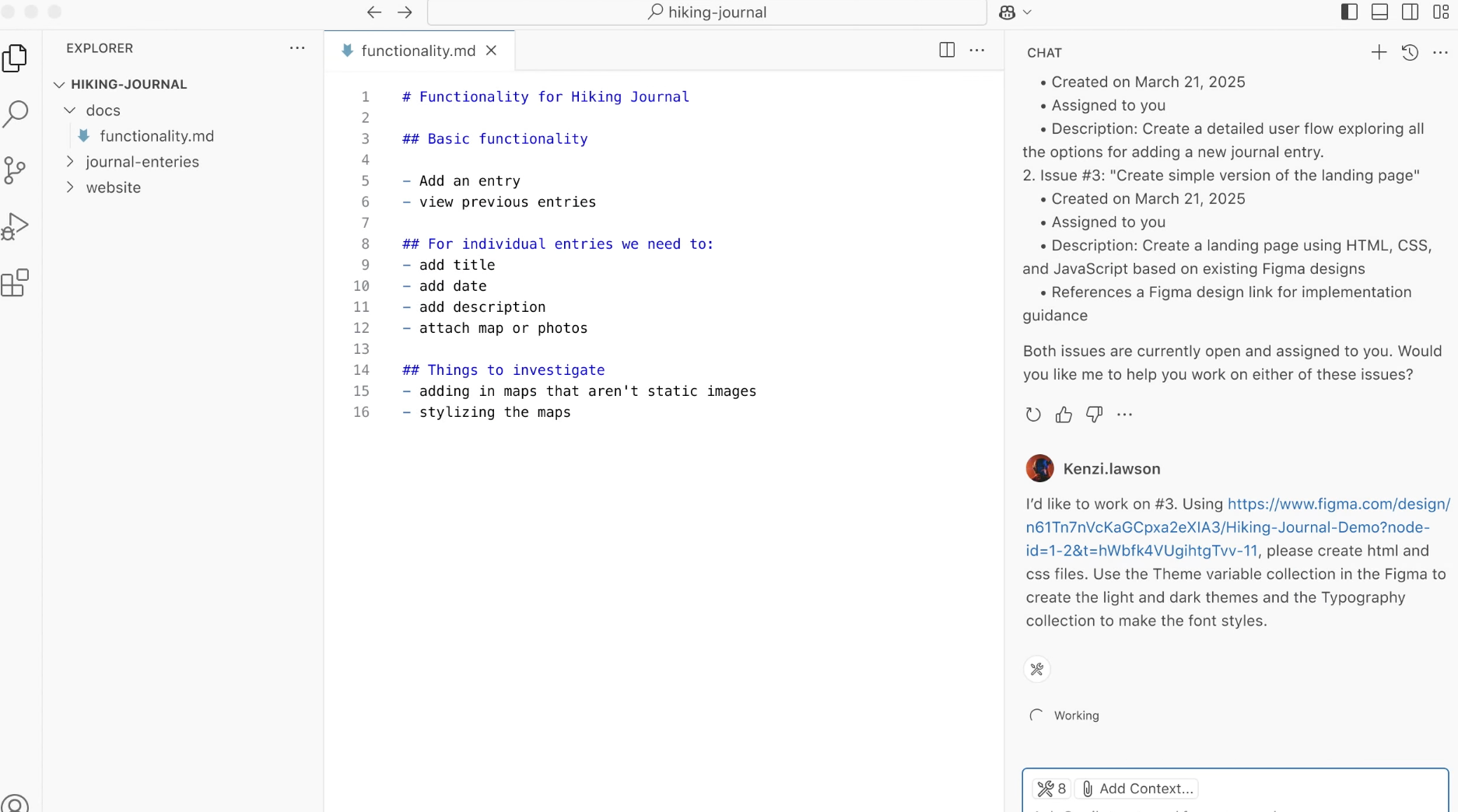Click the 'For individual entries we need to' heading
This screenshot has height=812, width=1458.
tap(557, 243)
